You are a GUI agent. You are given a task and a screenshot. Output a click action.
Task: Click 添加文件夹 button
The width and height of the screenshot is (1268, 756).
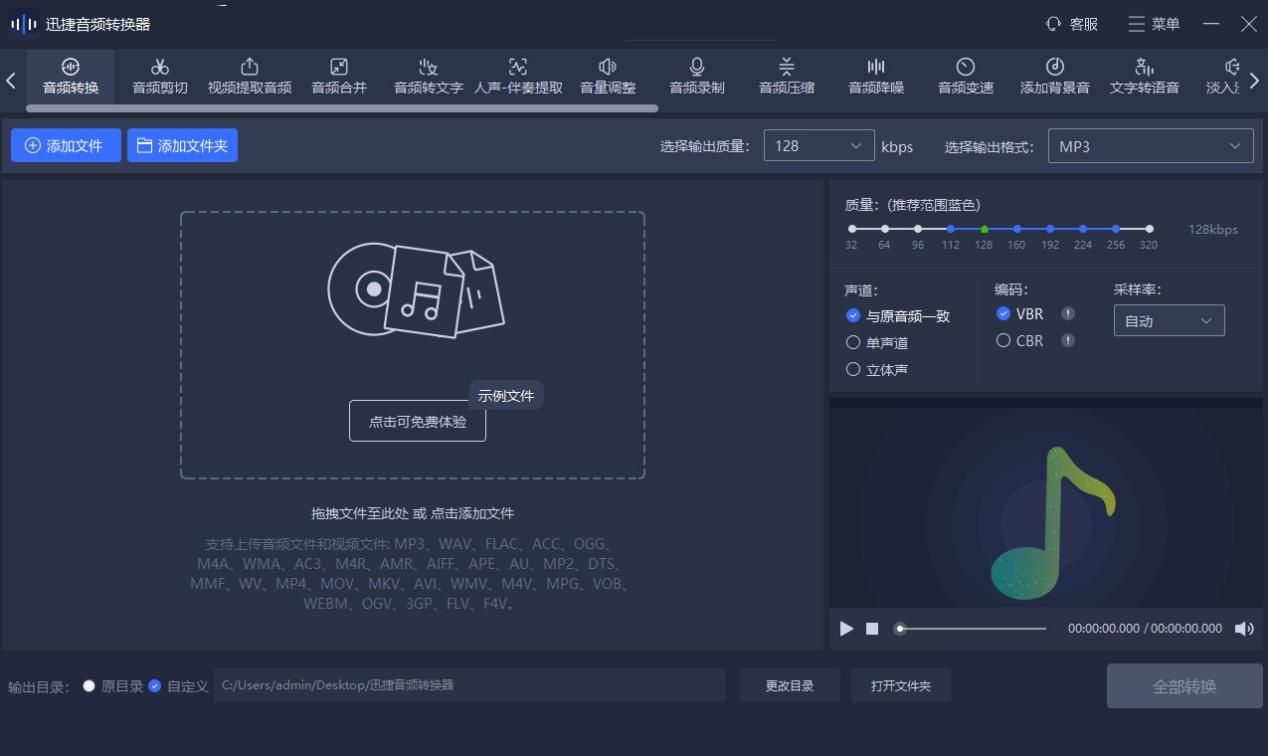(182, 146)
